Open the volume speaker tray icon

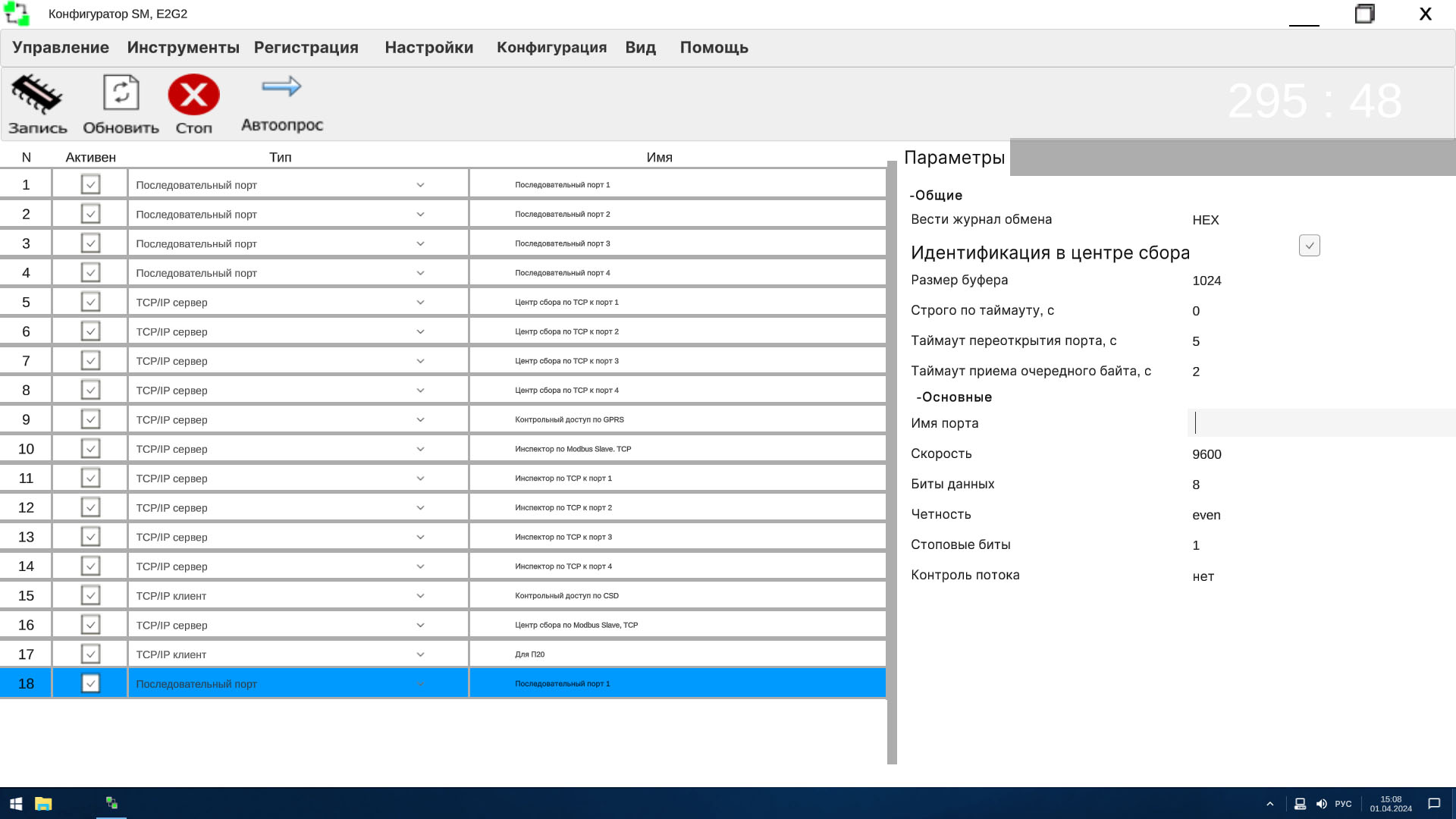pyautogui.click(x=1321, y=804)
